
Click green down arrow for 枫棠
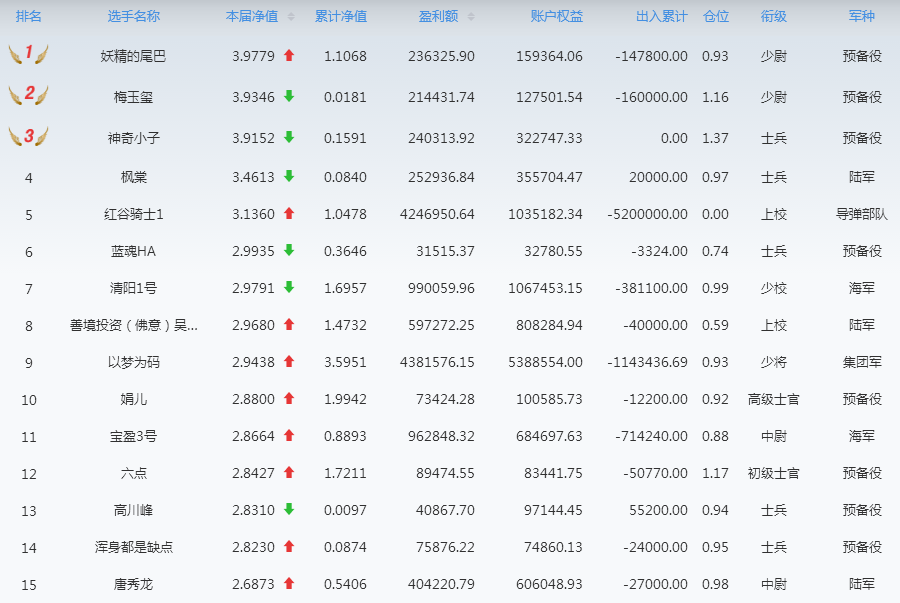(x=289, y=176)
